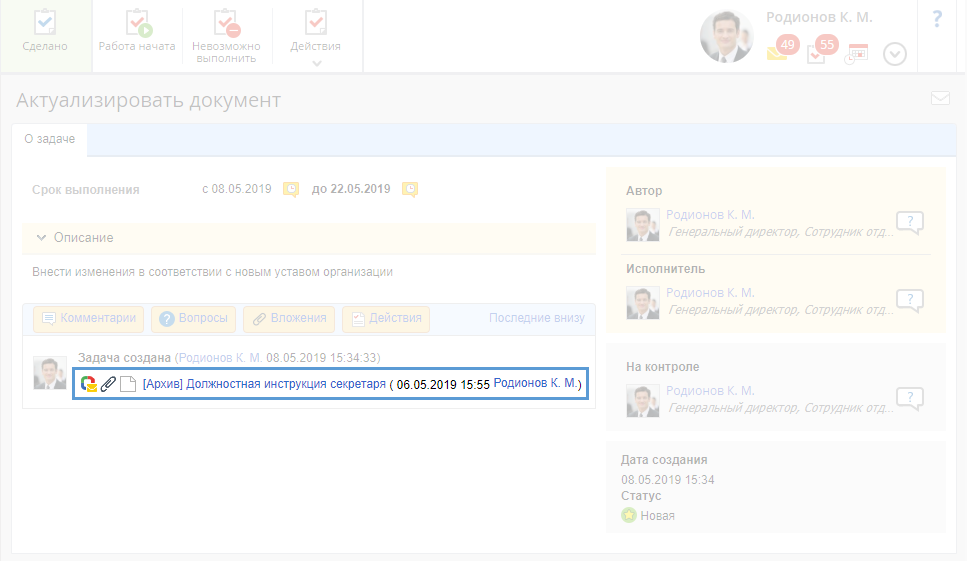Click the multicolor status icon on attachment row
This screenshot has height=561, width=967.
click(89, 384)
